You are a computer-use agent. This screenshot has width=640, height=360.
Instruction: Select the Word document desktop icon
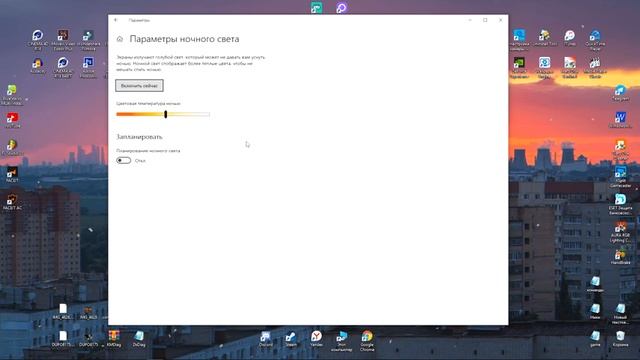click(x=620, y=120)
